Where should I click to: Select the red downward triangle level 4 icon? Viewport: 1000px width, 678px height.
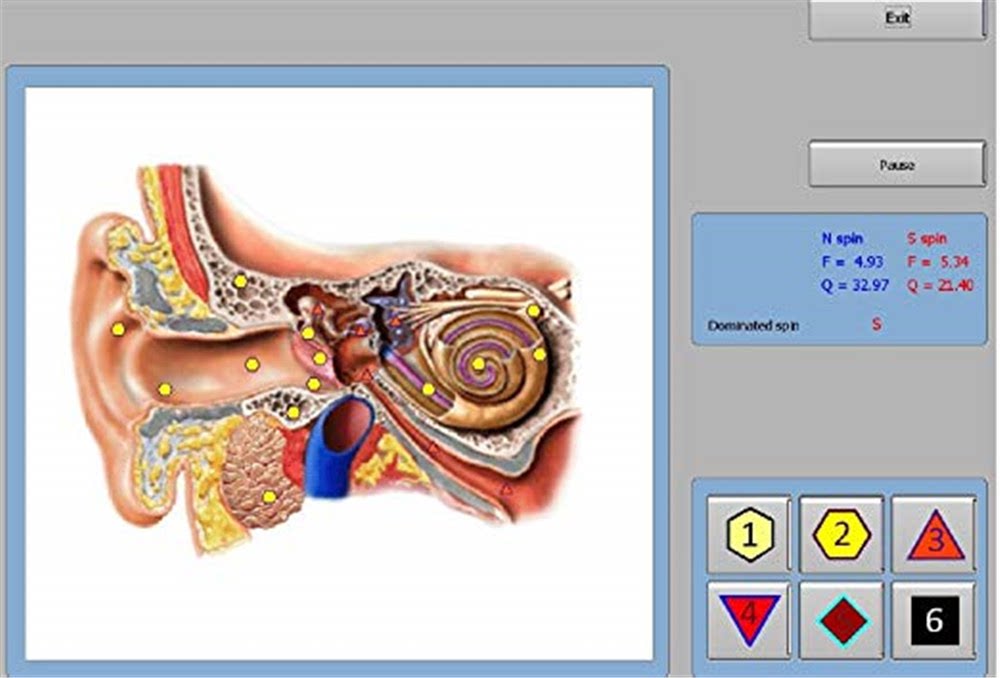[749, 619]
